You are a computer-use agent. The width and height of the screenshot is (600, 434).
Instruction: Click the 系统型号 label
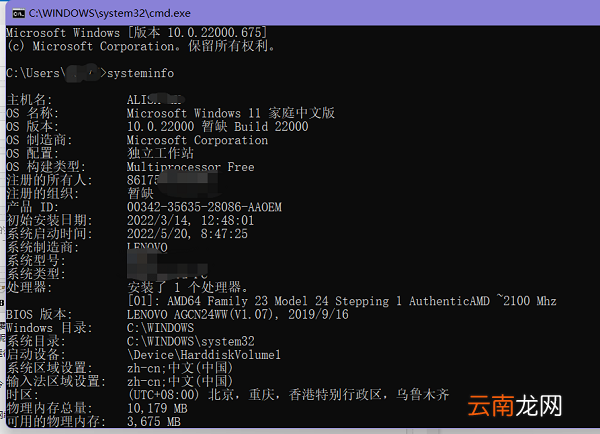[x=36, y=261]
